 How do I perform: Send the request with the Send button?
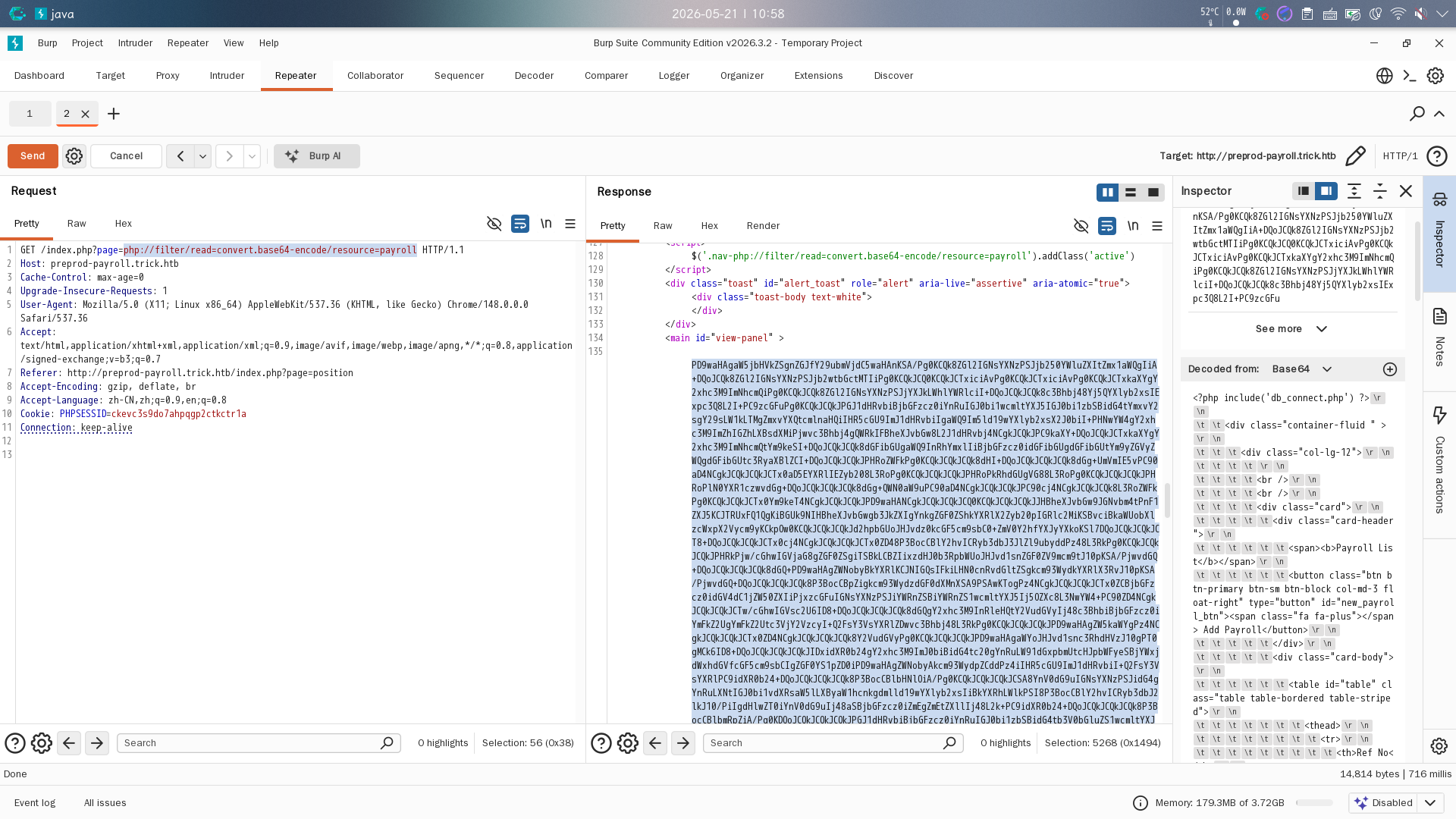[x=33, y=156]
